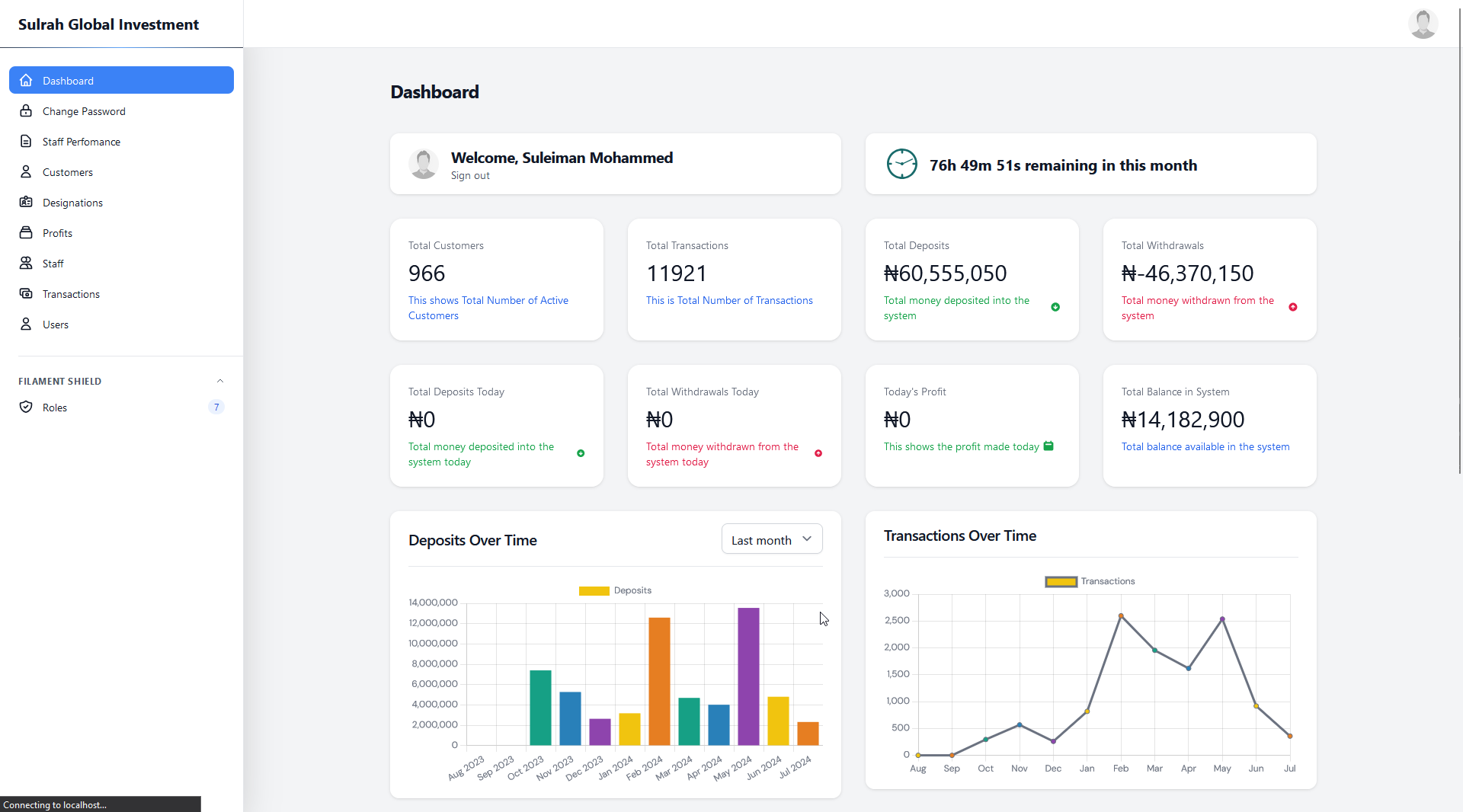The image size is (1463, 812).
Task: Click the Customers person icon
Action: [x=26, y=171]
